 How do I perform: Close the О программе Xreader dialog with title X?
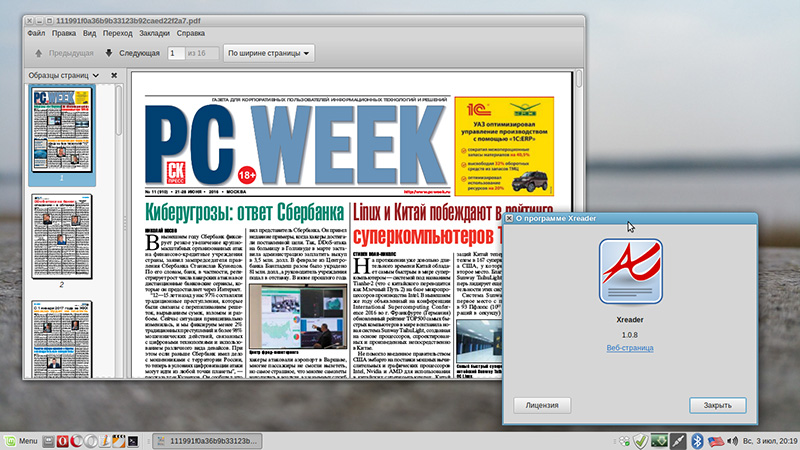point(509,218)
